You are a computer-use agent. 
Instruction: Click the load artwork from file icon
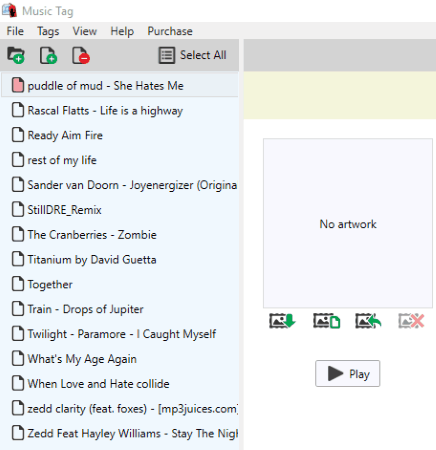(x=326, y=321)
